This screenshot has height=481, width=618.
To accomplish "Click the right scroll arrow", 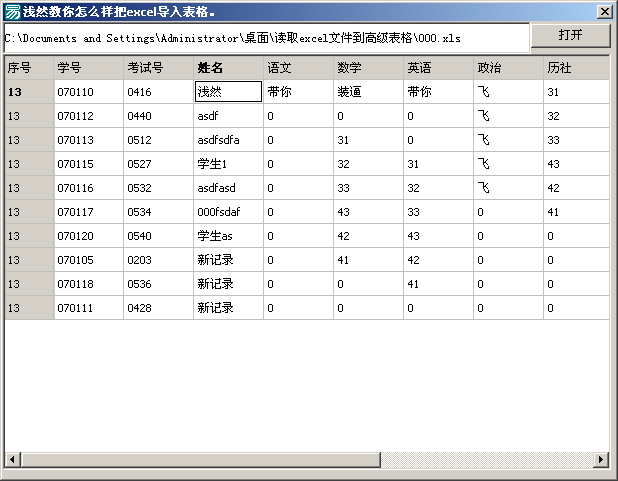I will [601, 459].
